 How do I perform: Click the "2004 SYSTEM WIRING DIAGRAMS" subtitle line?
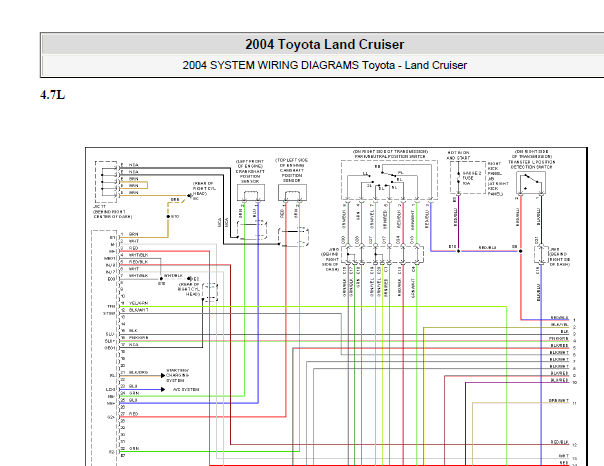click(324, 65)
